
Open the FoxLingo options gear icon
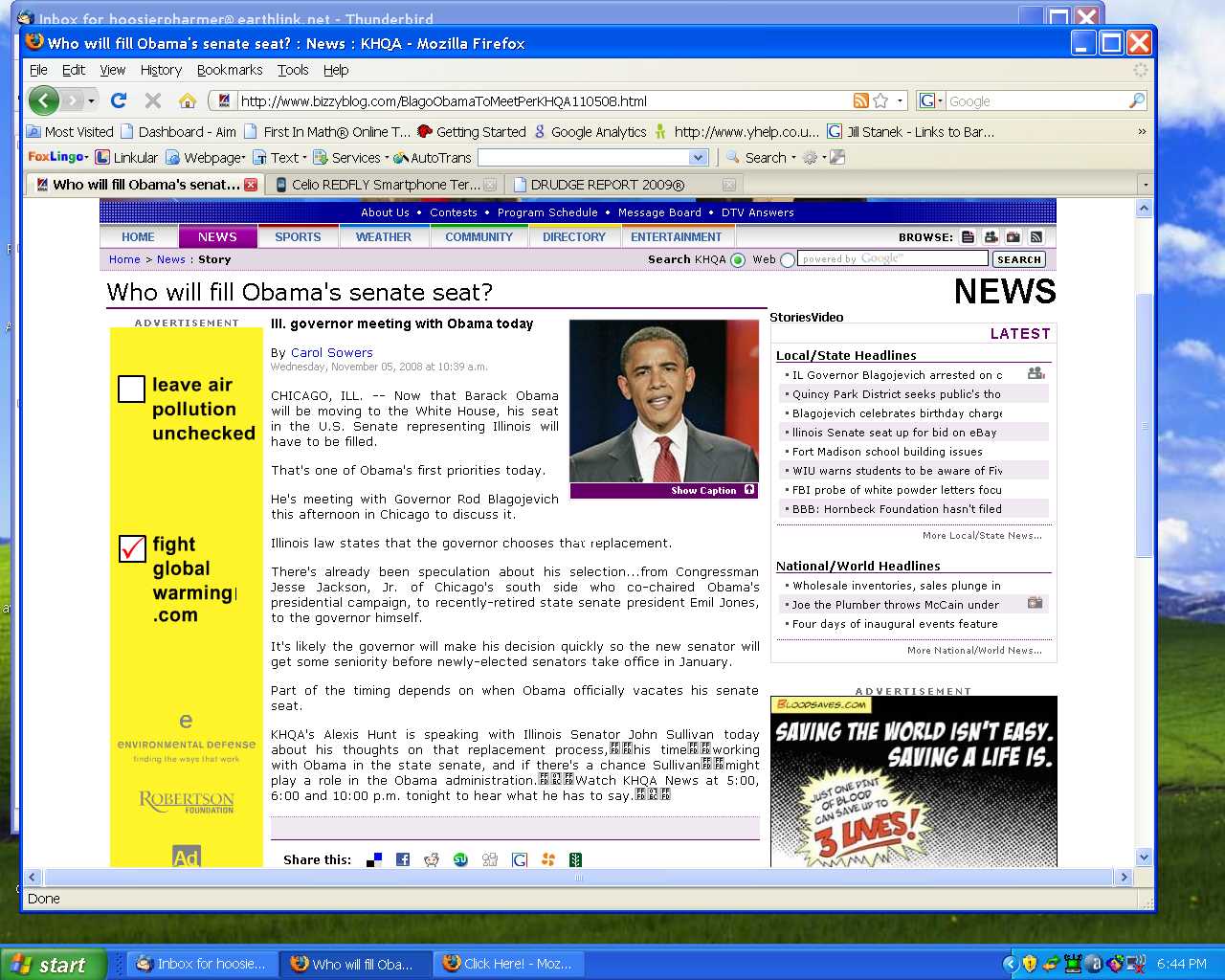[812, 158]
